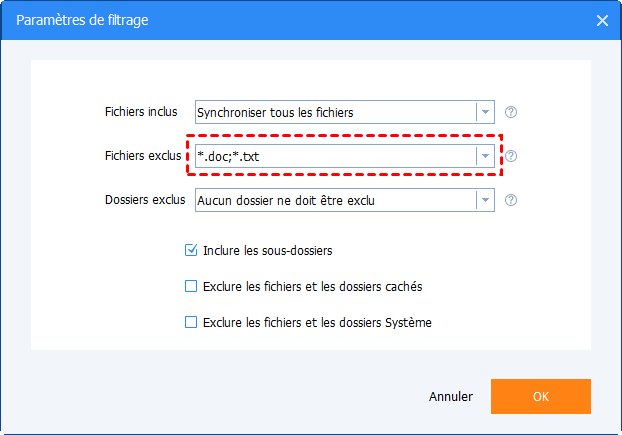
Task: Click the Dossiers exclus label
Action: click(145, 200)
